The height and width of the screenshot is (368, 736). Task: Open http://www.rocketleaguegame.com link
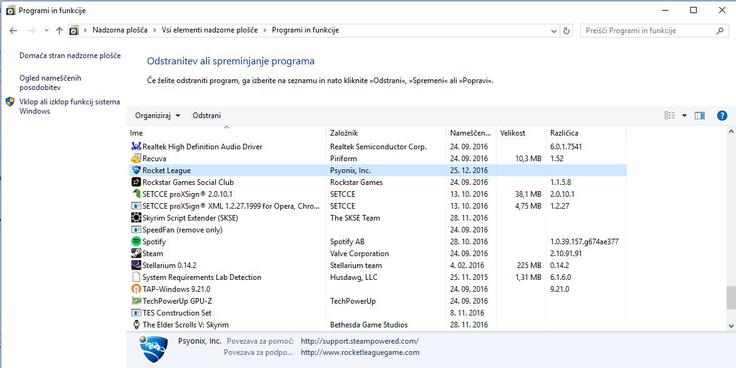coord(360,353)
